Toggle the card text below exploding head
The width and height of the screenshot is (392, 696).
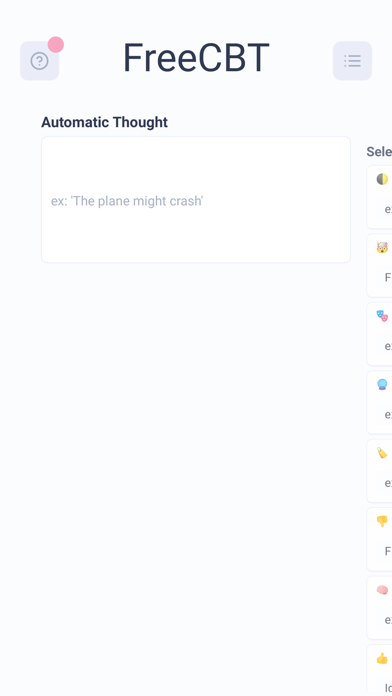[388, 278]
